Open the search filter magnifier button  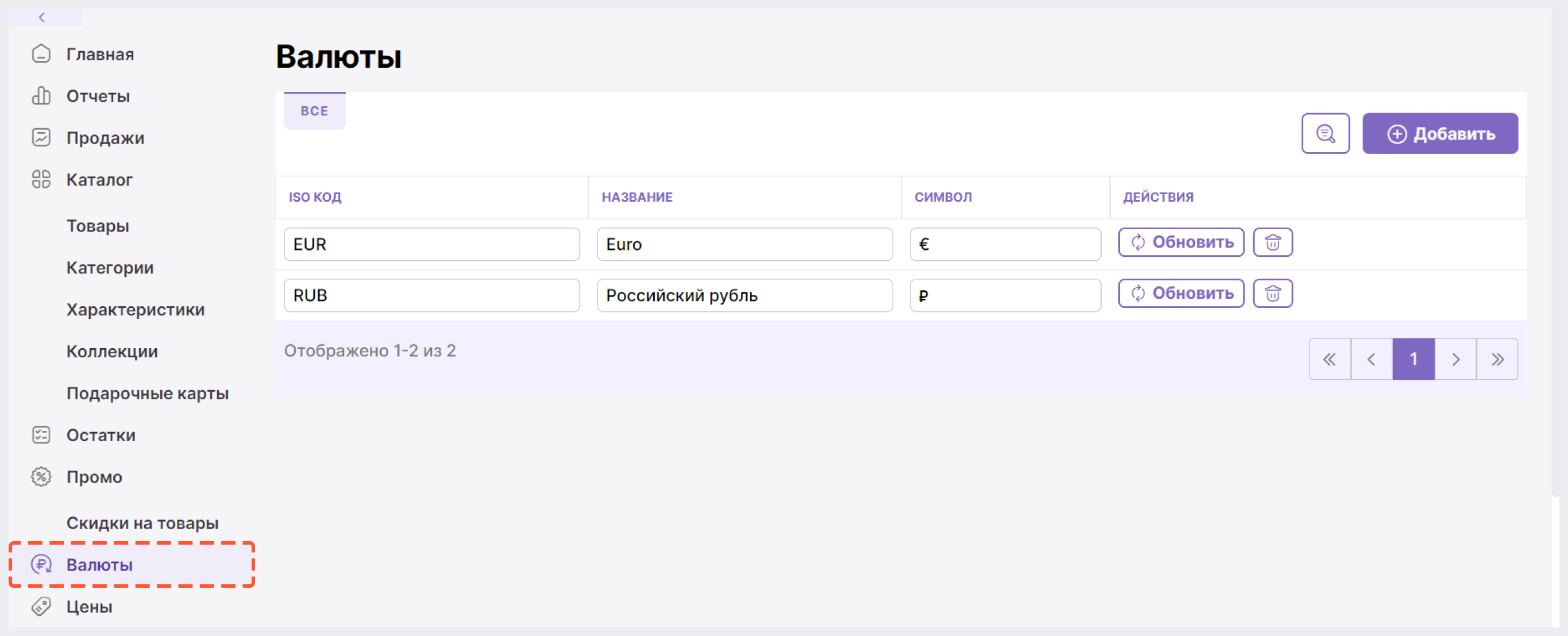coord(1325,133)
